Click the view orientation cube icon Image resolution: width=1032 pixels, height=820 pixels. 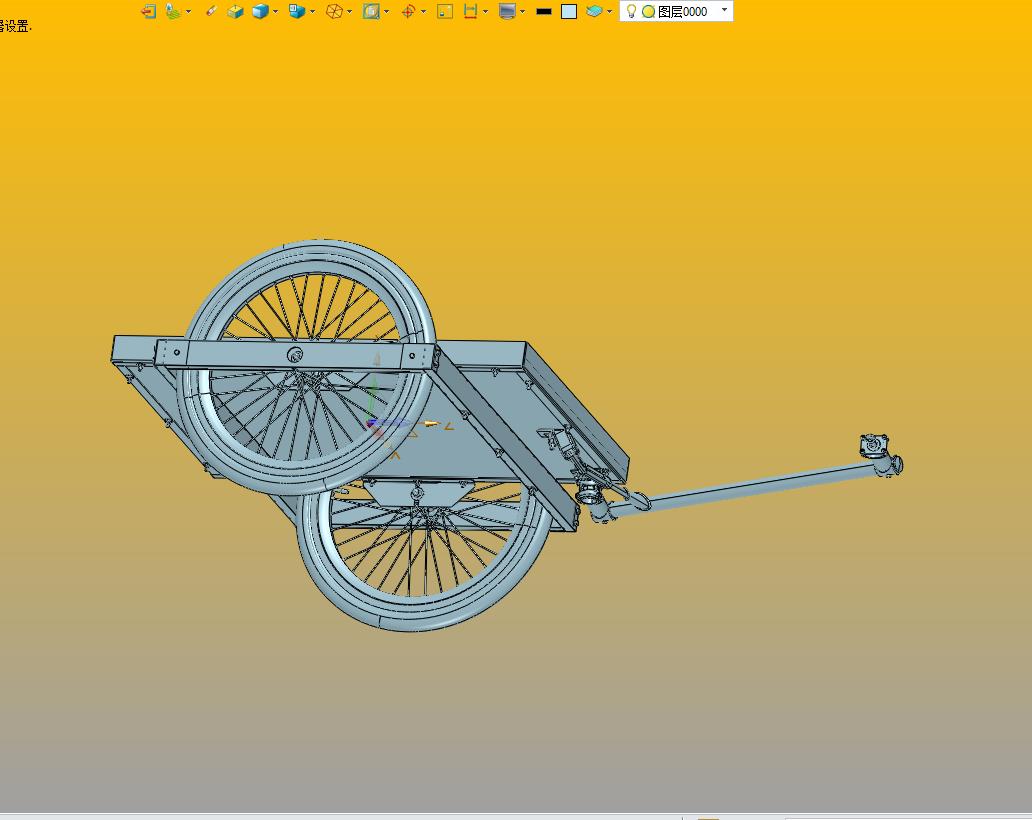(297, 11)
